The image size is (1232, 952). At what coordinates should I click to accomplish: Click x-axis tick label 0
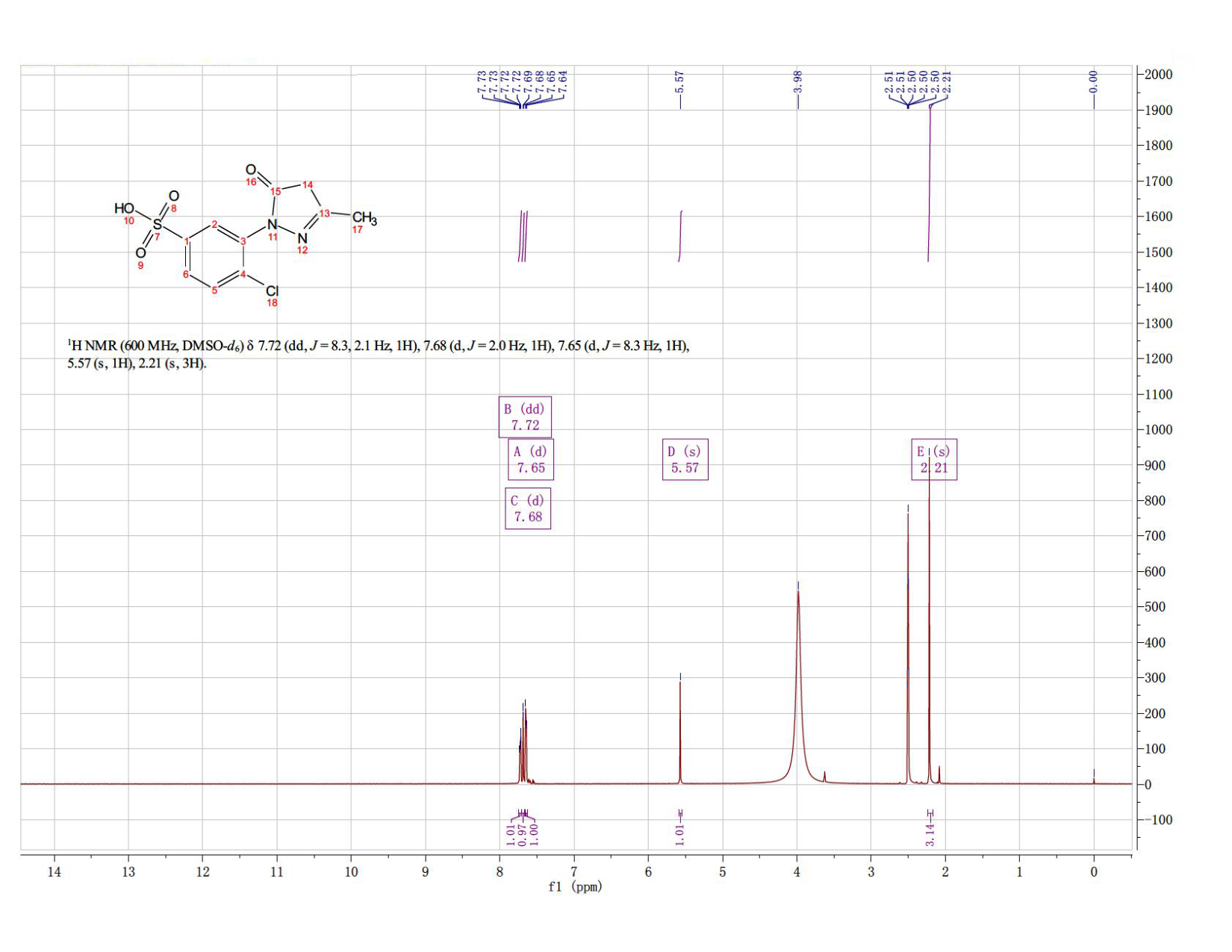point(1094,871)
